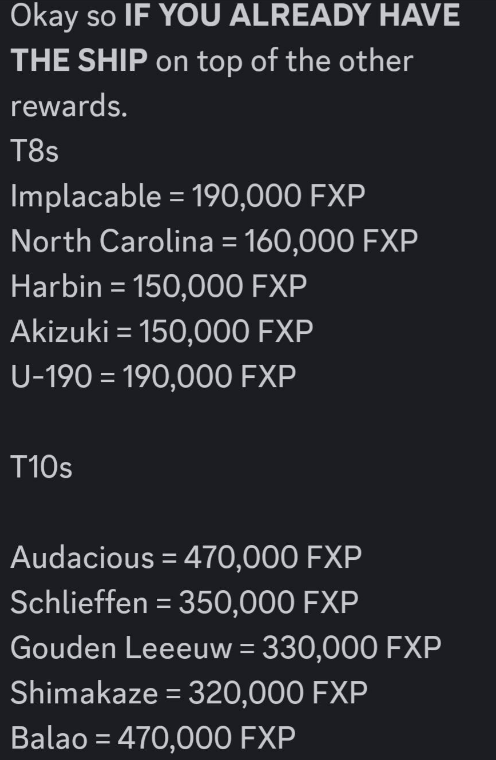Screen dimensions: 496x760
Task: Click the word "Implacable"
Action: tap(86, 197)
